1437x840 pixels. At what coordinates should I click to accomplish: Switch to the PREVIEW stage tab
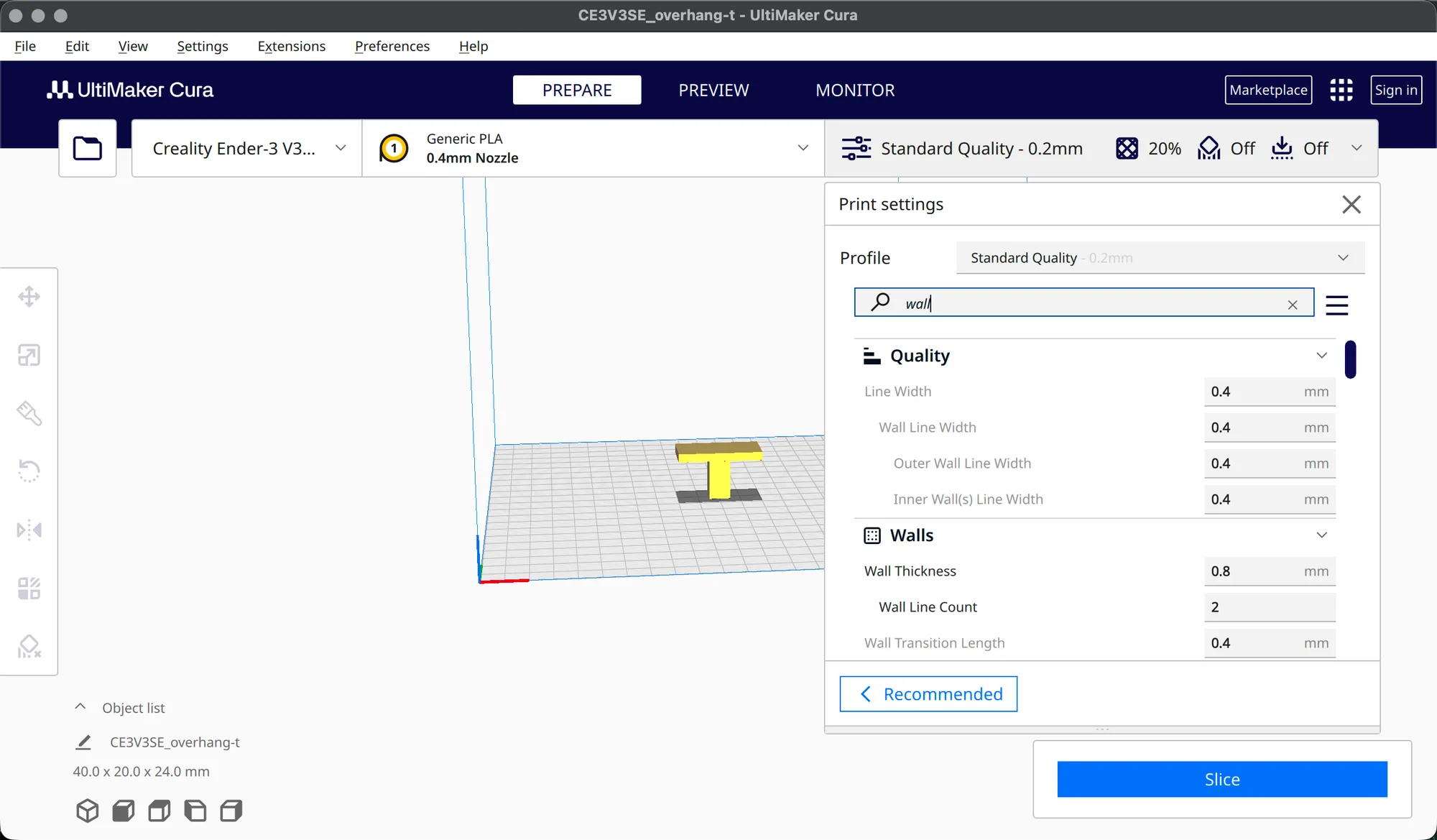713,90
